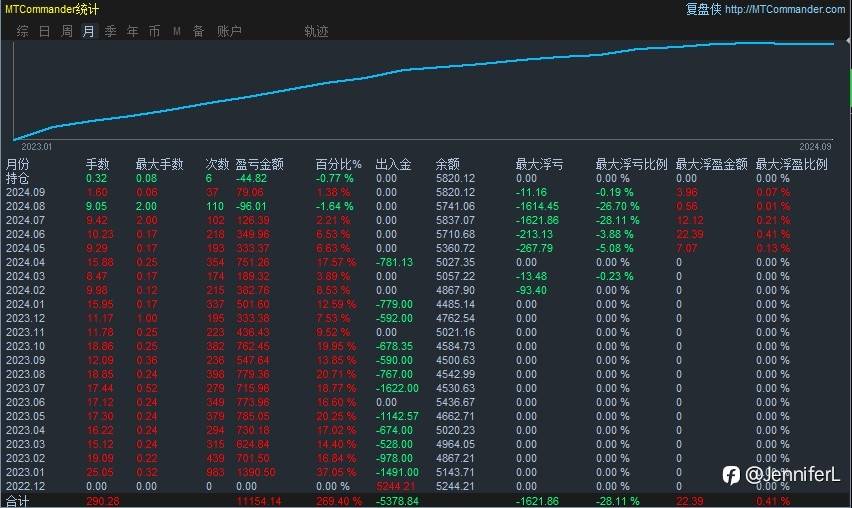
Task: Click the 2024.09 chart end marker
Action: pos(815,147)
